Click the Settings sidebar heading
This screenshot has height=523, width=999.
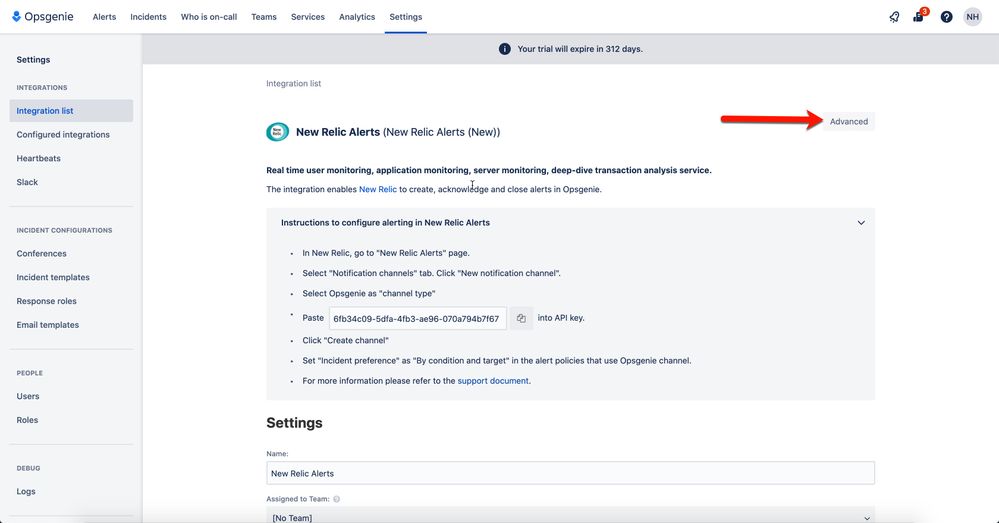pyautogui.click(x=33, y=59)
